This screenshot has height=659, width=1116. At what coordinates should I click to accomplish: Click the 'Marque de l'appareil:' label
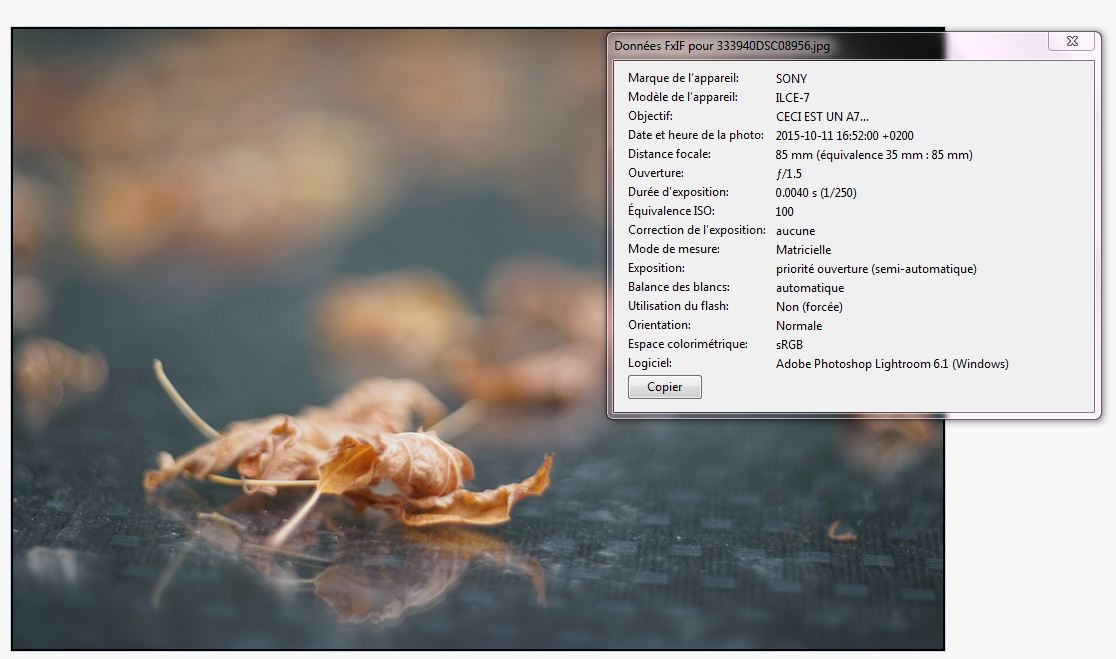(x=683, y=78)
